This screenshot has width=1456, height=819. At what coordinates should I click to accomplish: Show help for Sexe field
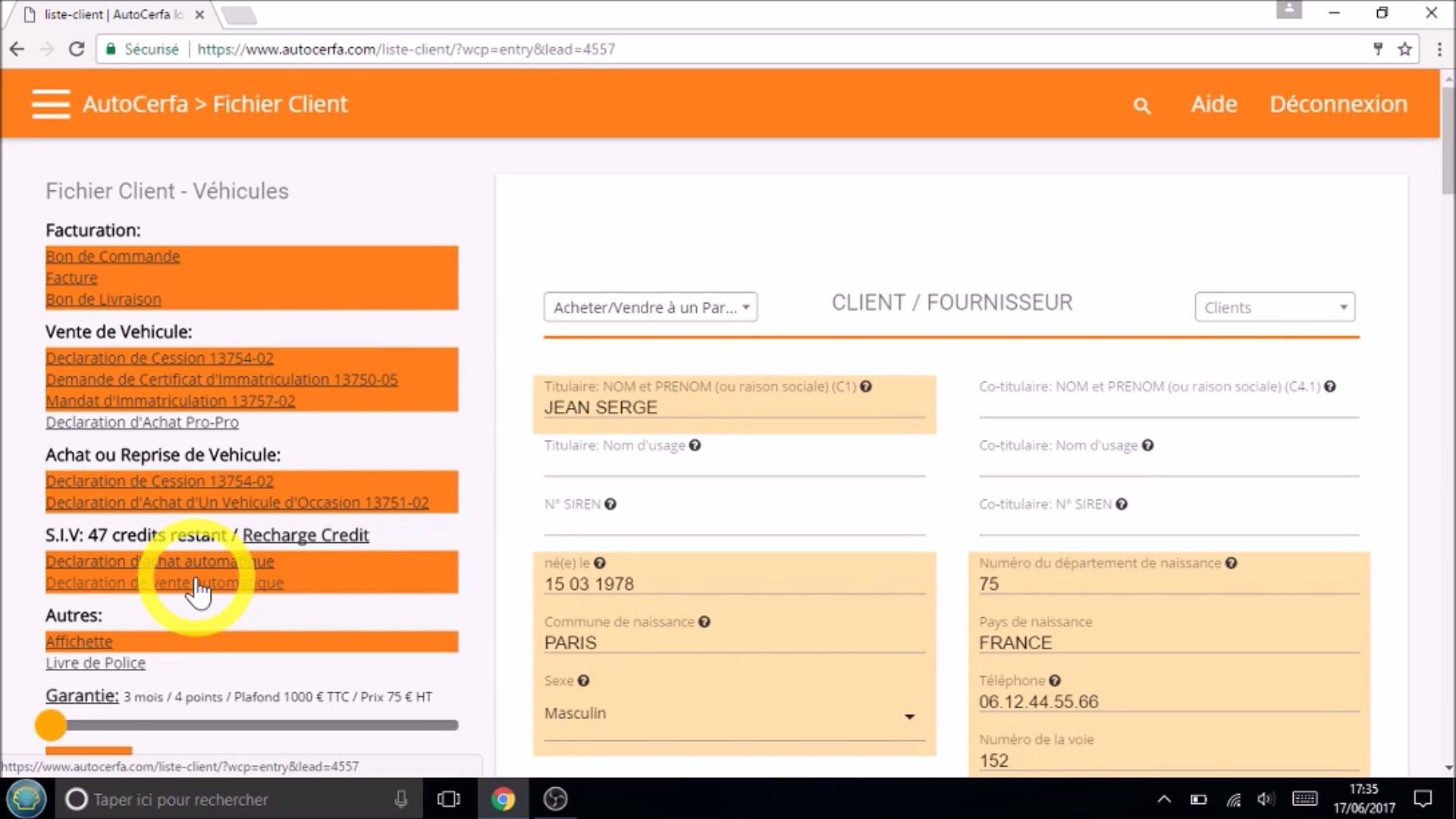click(x=583, y=680)
